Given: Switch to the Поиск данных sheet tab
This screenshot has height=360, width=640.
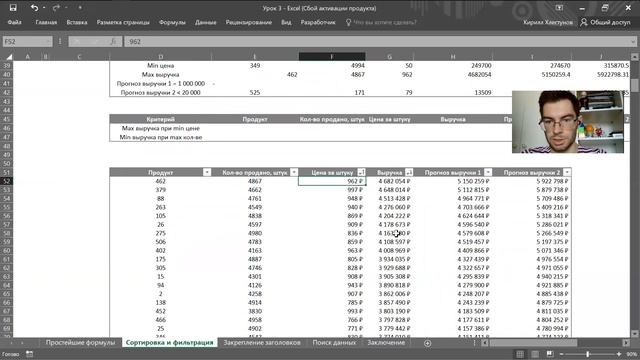Looking at the screenshot, I should tap(334, 343).
